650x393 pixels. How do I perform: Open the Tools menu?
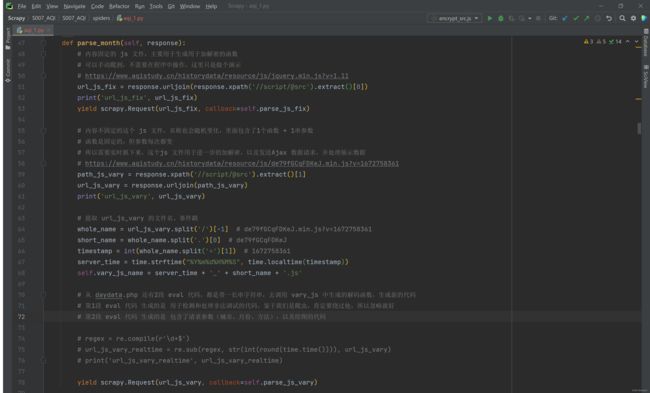tap(156, 6)
